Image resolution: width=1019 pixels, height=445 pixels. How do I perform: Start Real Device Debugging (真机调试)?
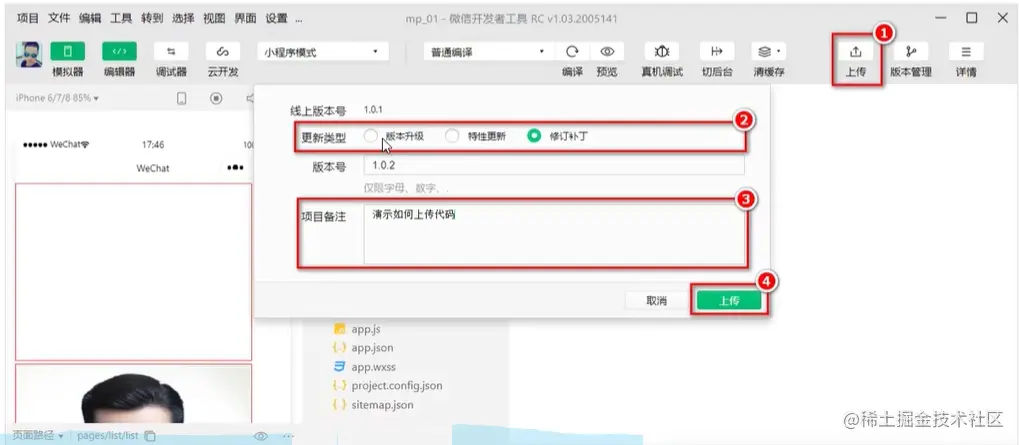pos(662,51)
